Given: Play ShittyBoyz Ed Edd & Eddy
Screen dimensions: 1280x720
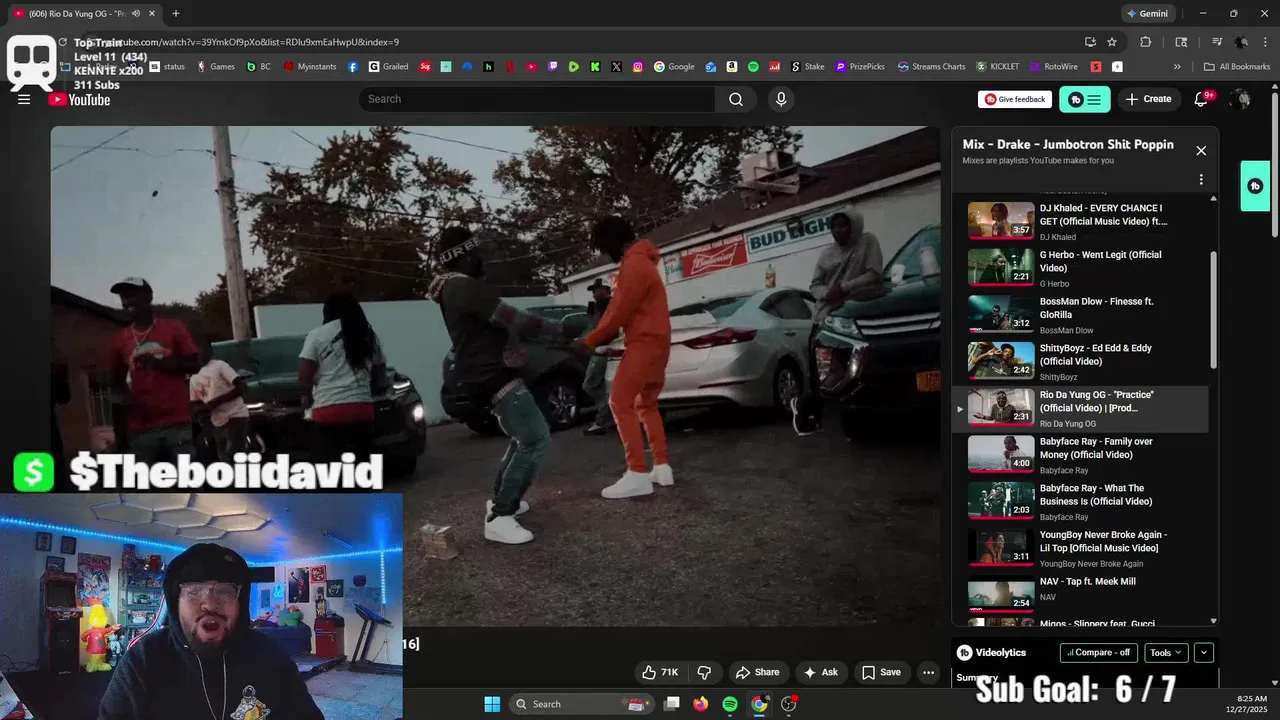Looking at the screenshot, I should pos(1080,361).
